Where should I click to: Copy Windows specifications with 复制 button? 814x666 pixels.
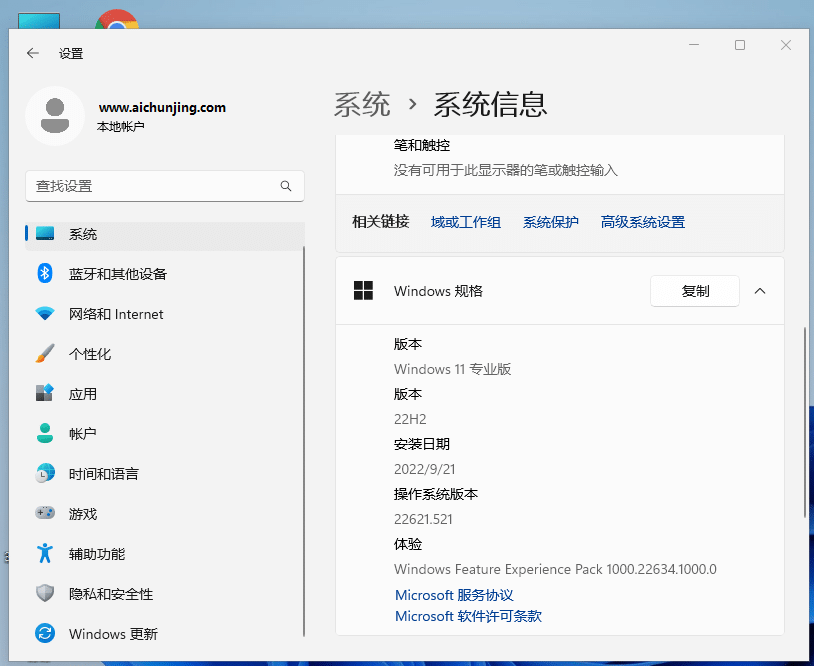[695, 291]
